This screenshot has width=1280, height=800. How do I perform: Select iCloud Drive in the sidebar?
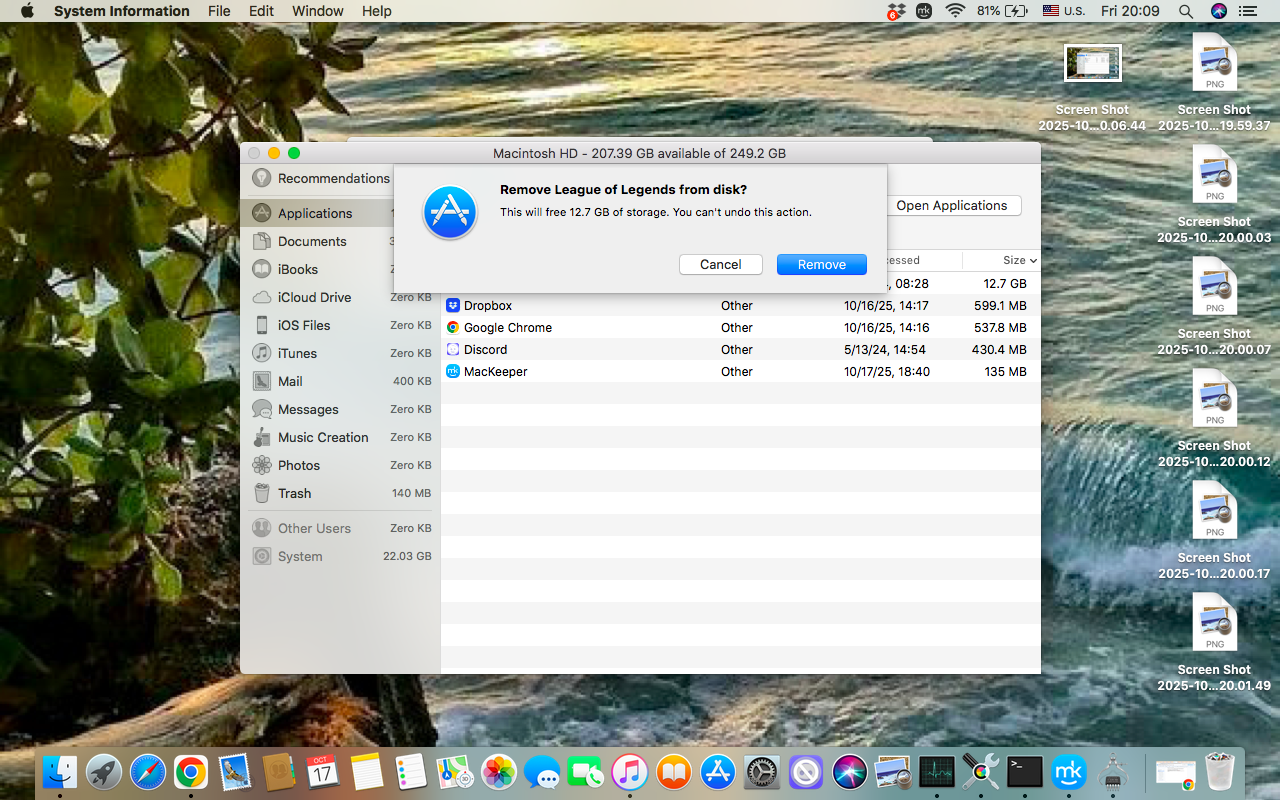[314, 298]
